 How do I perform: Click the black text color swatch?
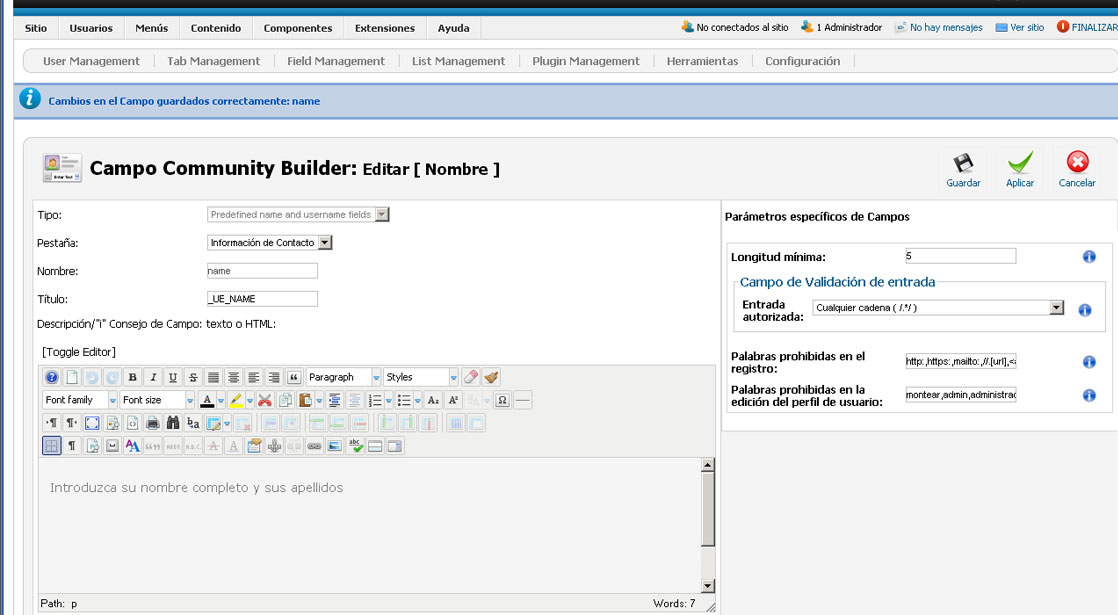[207, 400]
